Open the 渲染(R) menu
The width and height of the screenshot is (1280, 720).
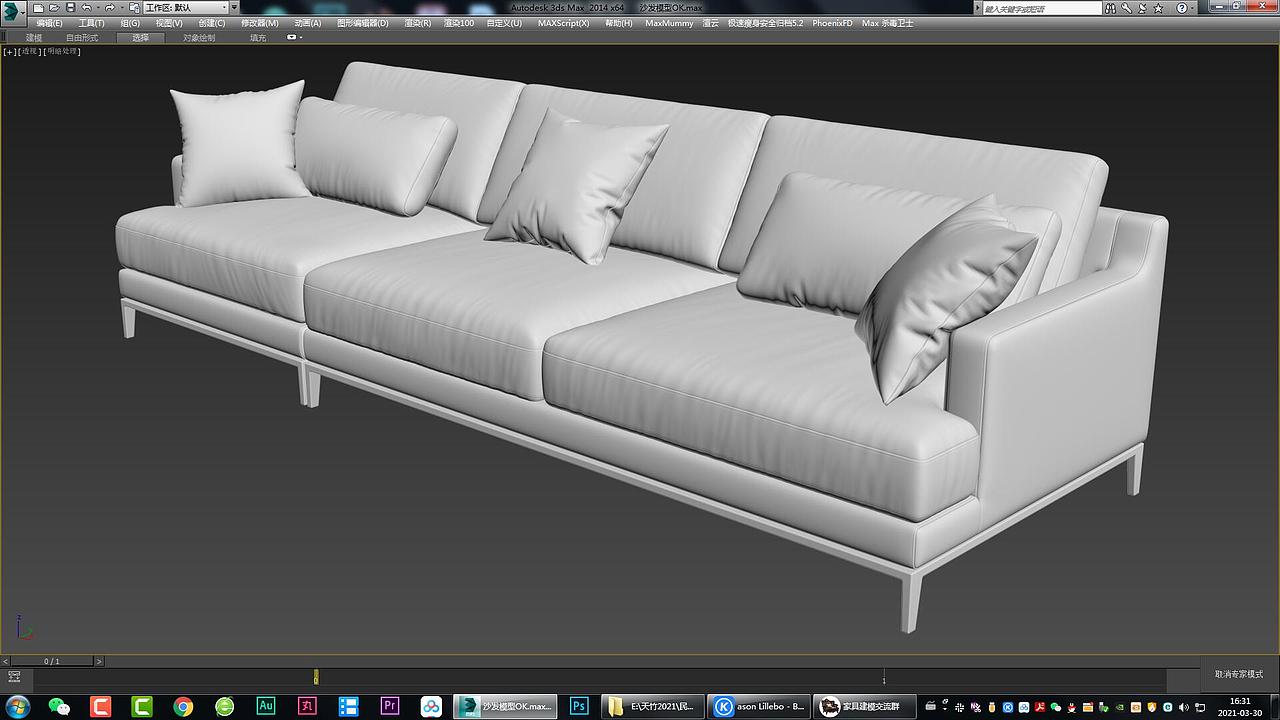click(418, 23)
